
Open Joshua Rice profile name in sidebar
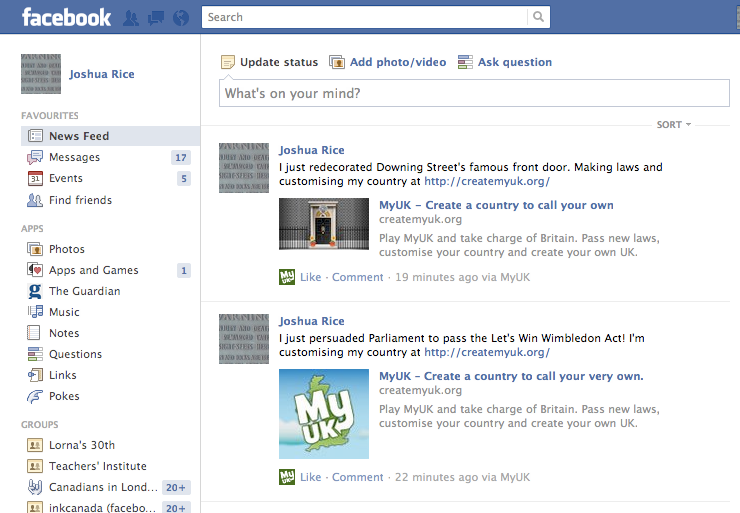click(x=101, y=74)
